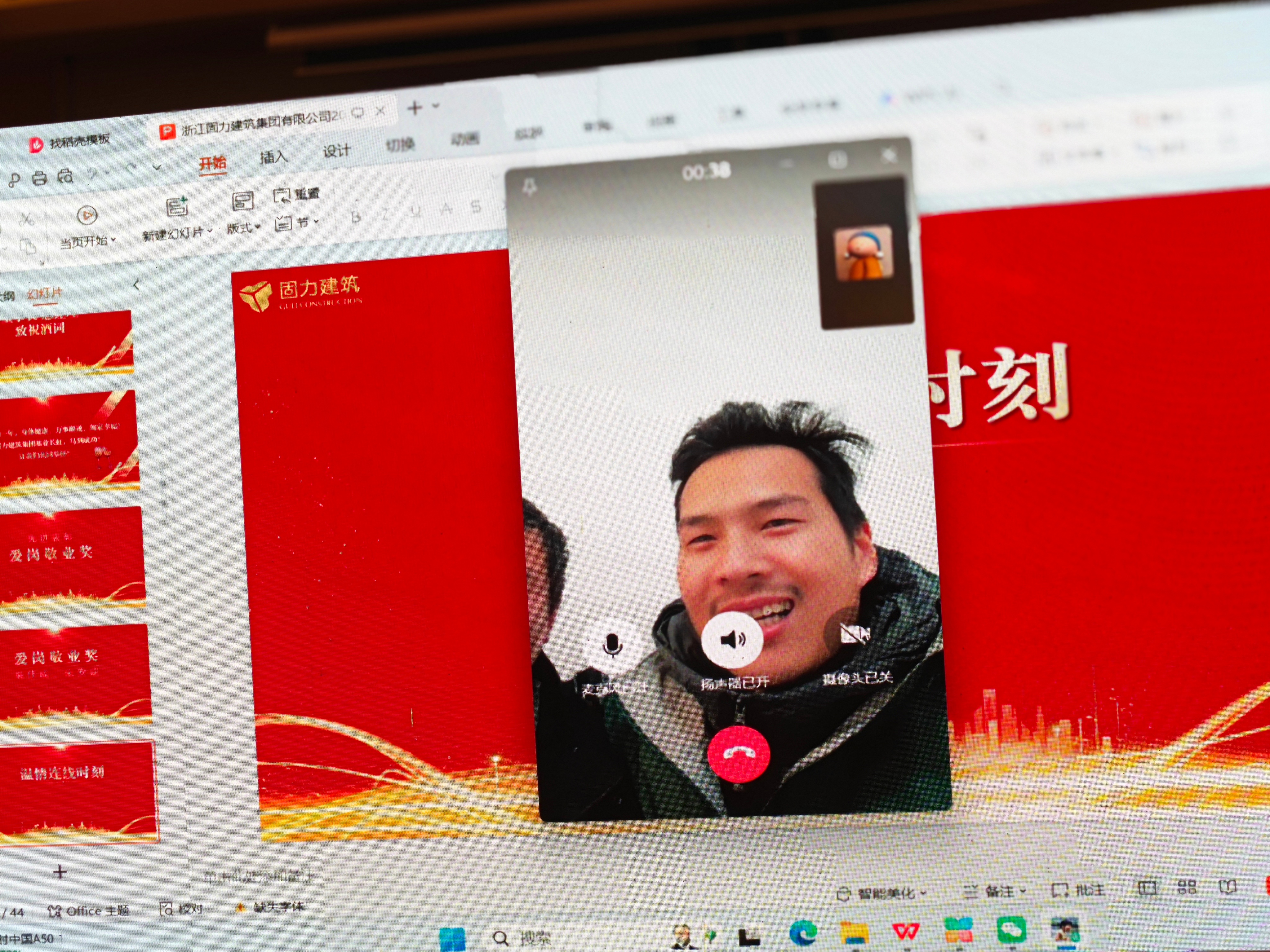Click the red hang-up call button
Viewport: 1270px width, 952px height.
(x=738, y=754)
